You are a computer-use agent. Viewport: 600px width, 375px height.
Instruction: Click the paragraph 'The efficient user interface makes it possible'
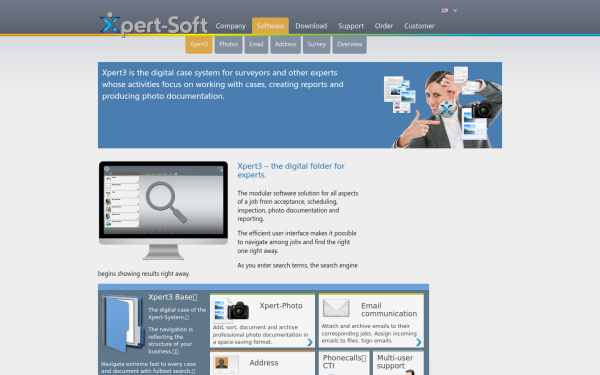pos(297,242)
